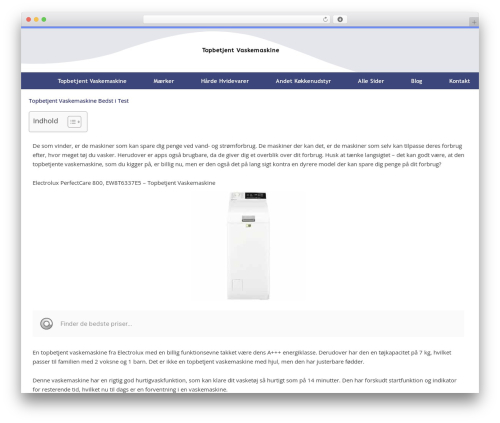Close the window with the red button
Image resolution: width=500 pixels, height=423 pixels.
29,19
